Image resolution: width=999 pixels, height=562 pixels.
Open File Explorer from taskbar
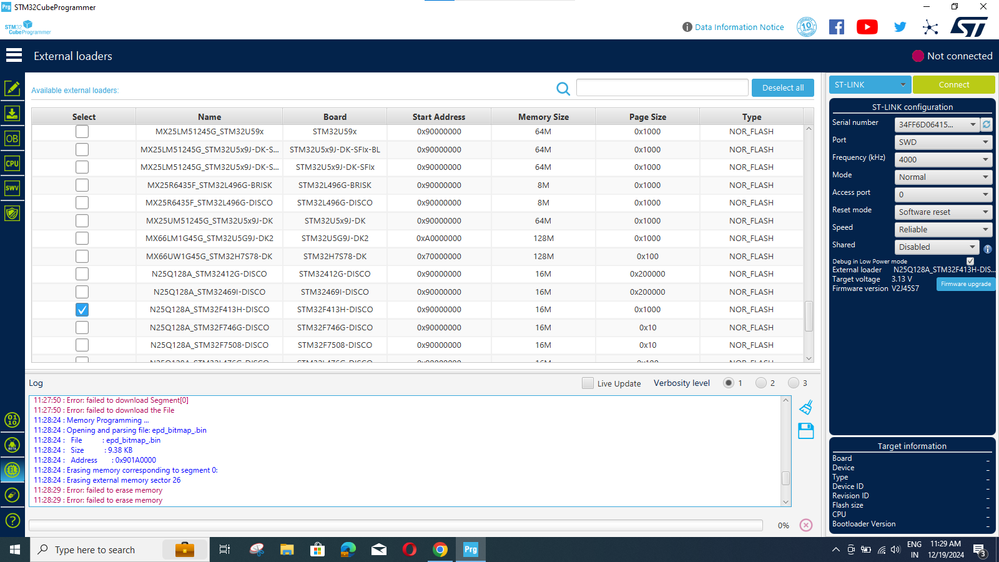tap(287, 549)
